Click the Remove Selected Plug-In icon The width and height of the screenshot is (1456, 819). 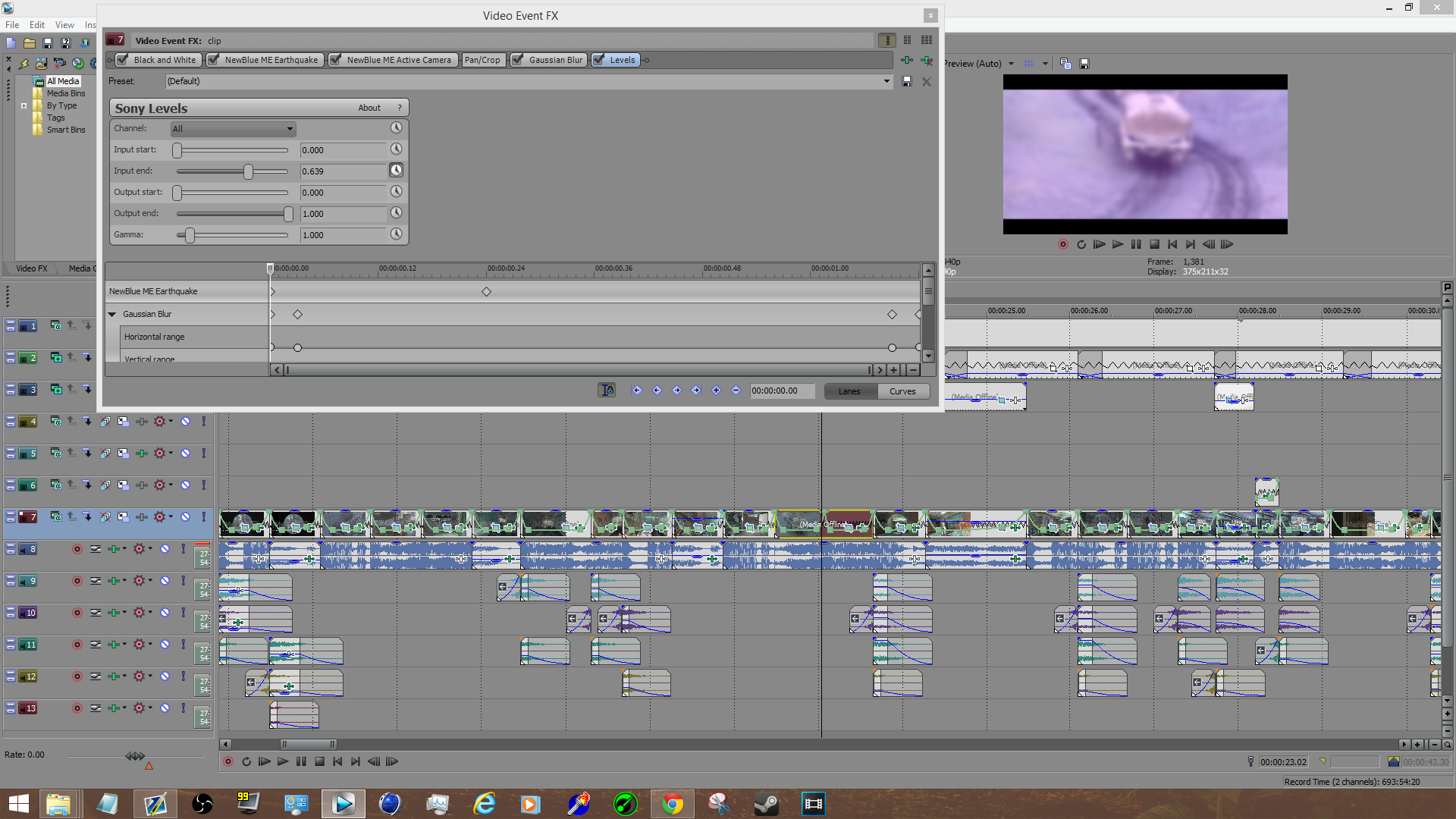[x=927, y=60]
